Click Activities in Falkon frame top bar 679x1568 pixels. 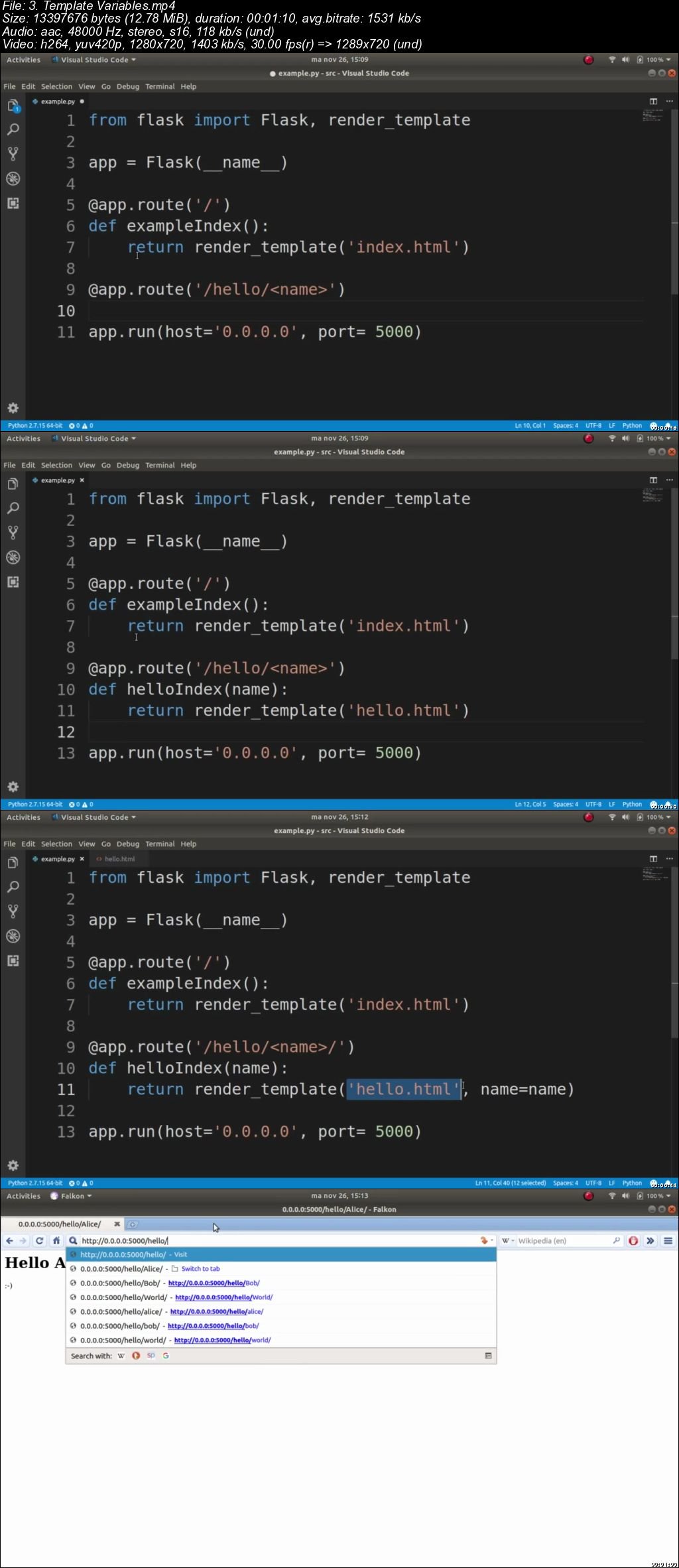click(x=23, y=1196)
